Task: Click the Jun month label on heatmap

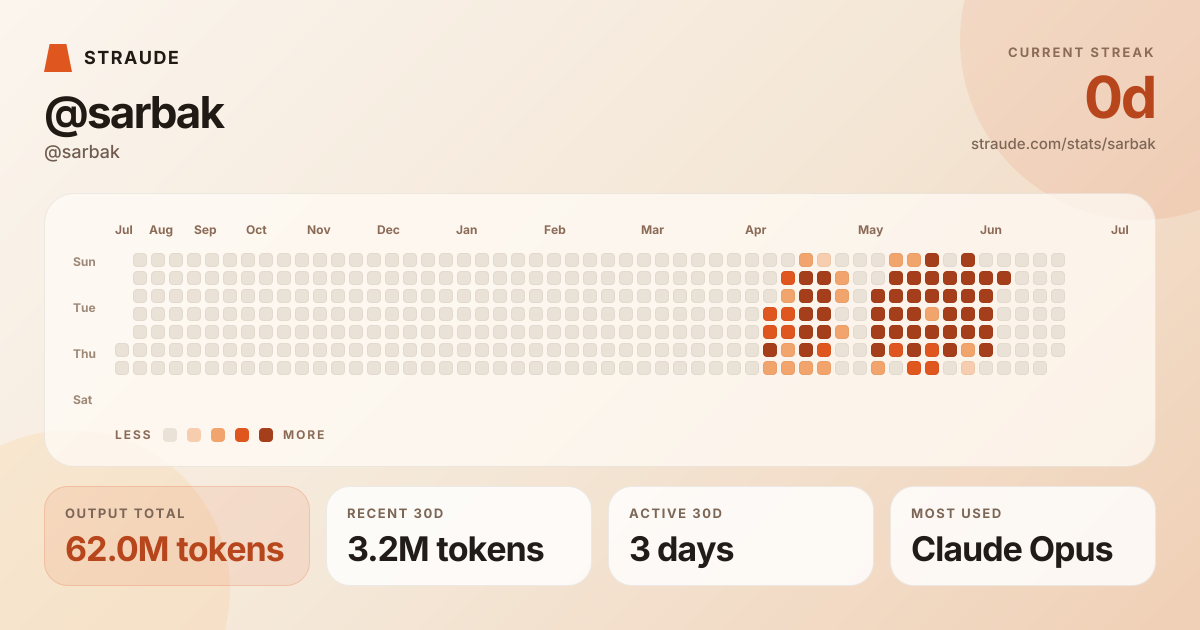Action: [991, 230]
